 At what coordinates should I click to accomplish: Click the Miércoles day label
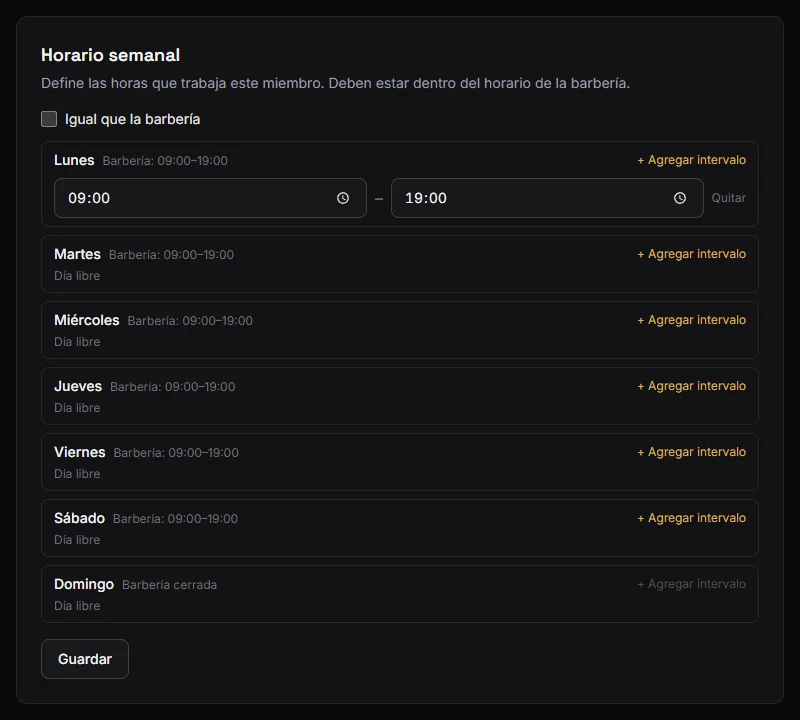tap(87, 320)
